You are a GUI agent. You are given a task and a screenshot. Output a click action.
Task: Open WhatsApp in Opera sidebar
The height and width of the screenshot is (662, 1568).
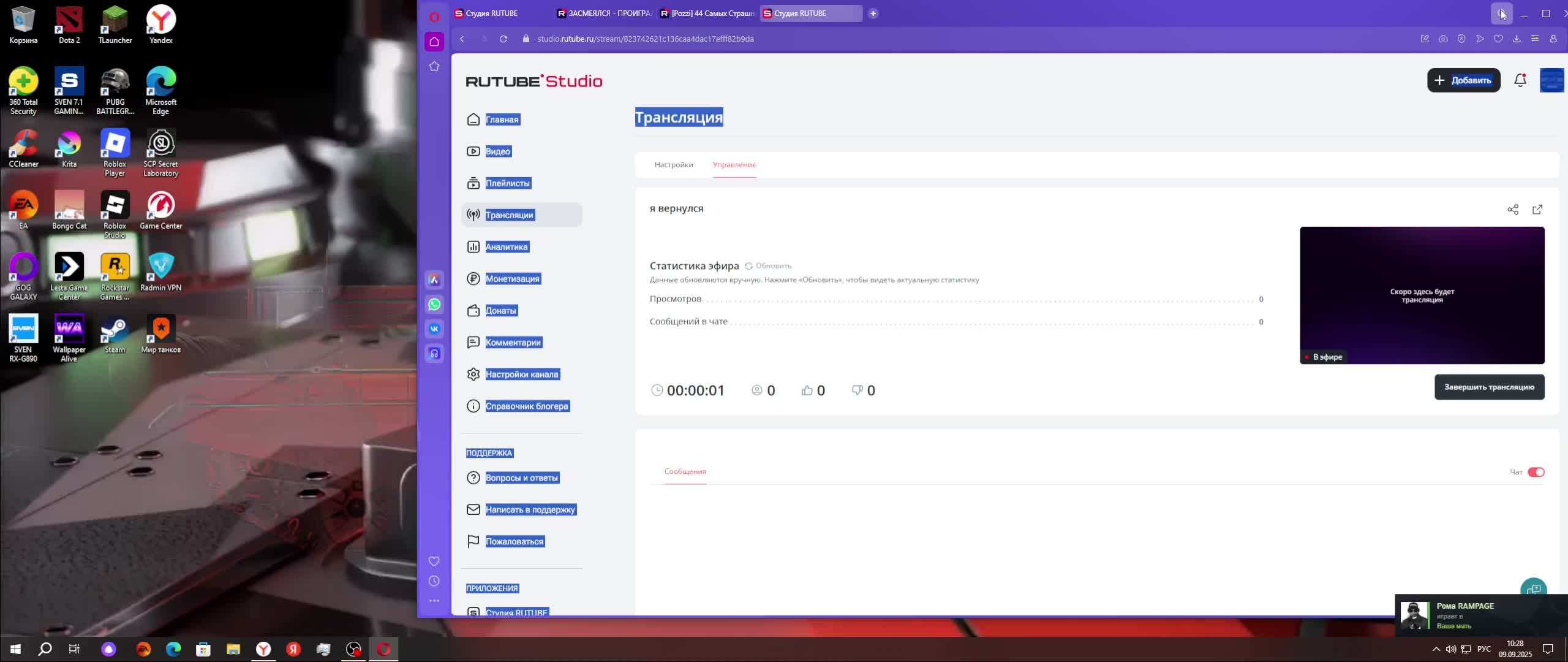point(434,305)
